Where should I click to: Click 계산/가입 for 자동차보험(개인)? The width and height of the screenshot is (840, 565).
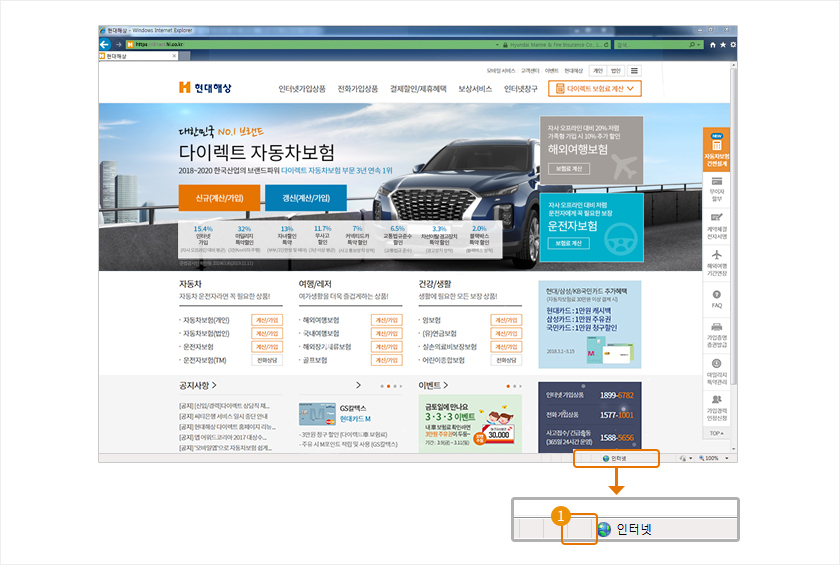point(267,320)
